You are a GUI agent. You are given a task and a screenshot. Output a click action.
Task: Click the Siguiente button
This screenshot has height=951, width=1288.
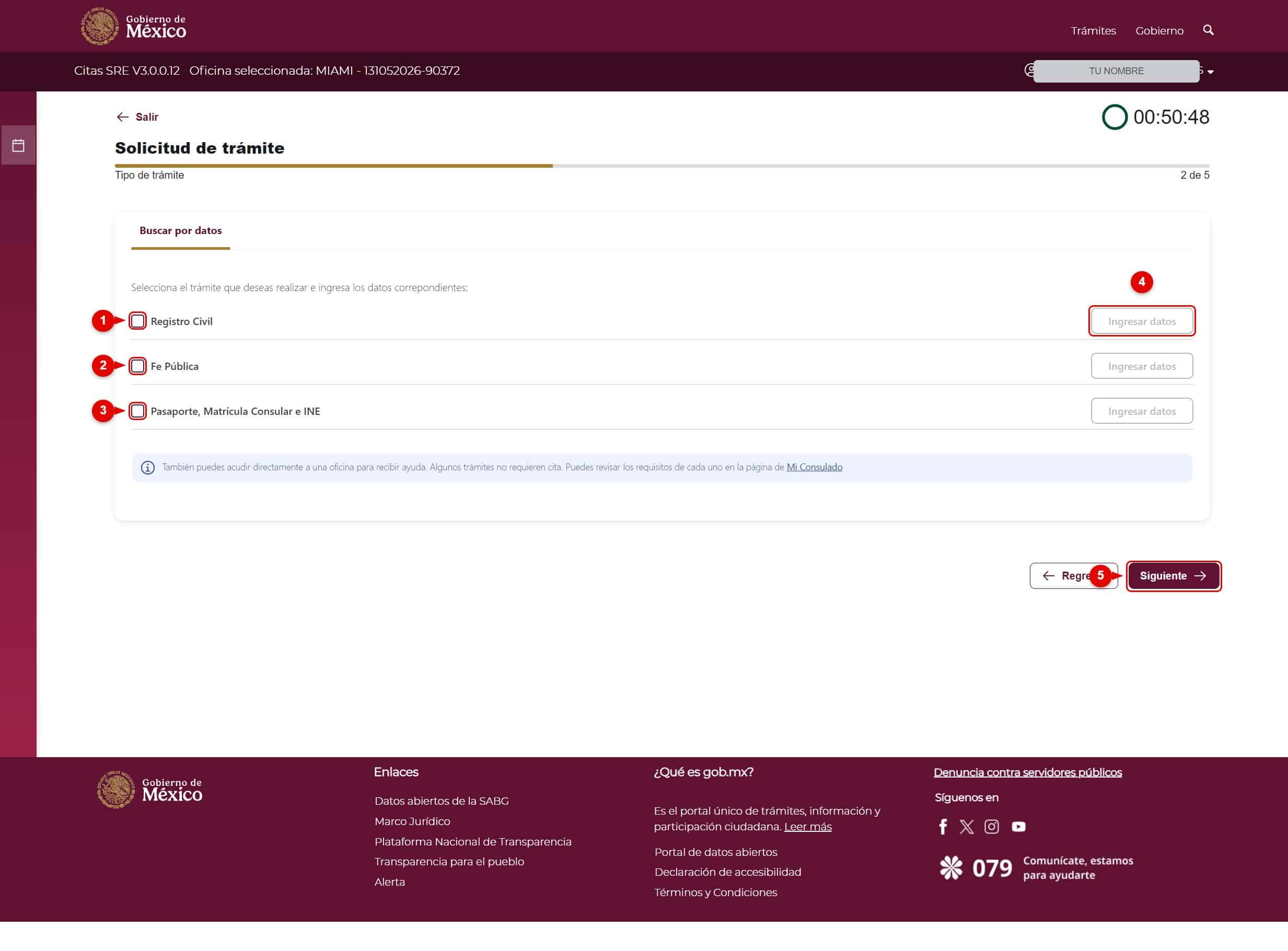(x=1173, y=576)
